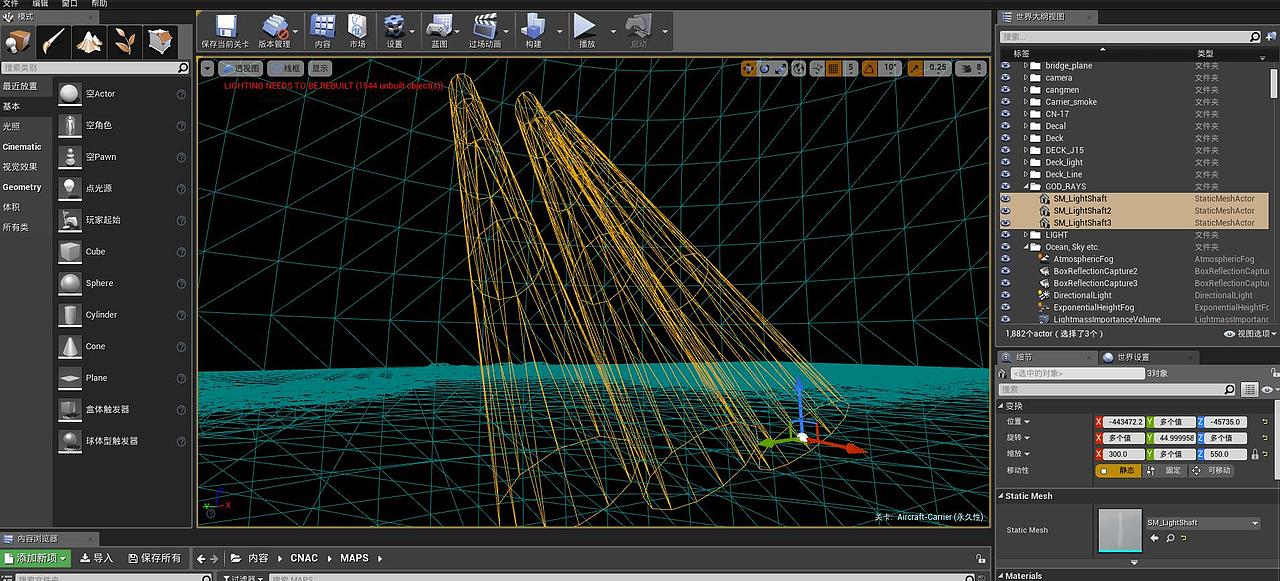Viewport: 1280px width, 581px height.
Task: Open Foliage mode leaf icon
Action: click(x=125, y=41)
